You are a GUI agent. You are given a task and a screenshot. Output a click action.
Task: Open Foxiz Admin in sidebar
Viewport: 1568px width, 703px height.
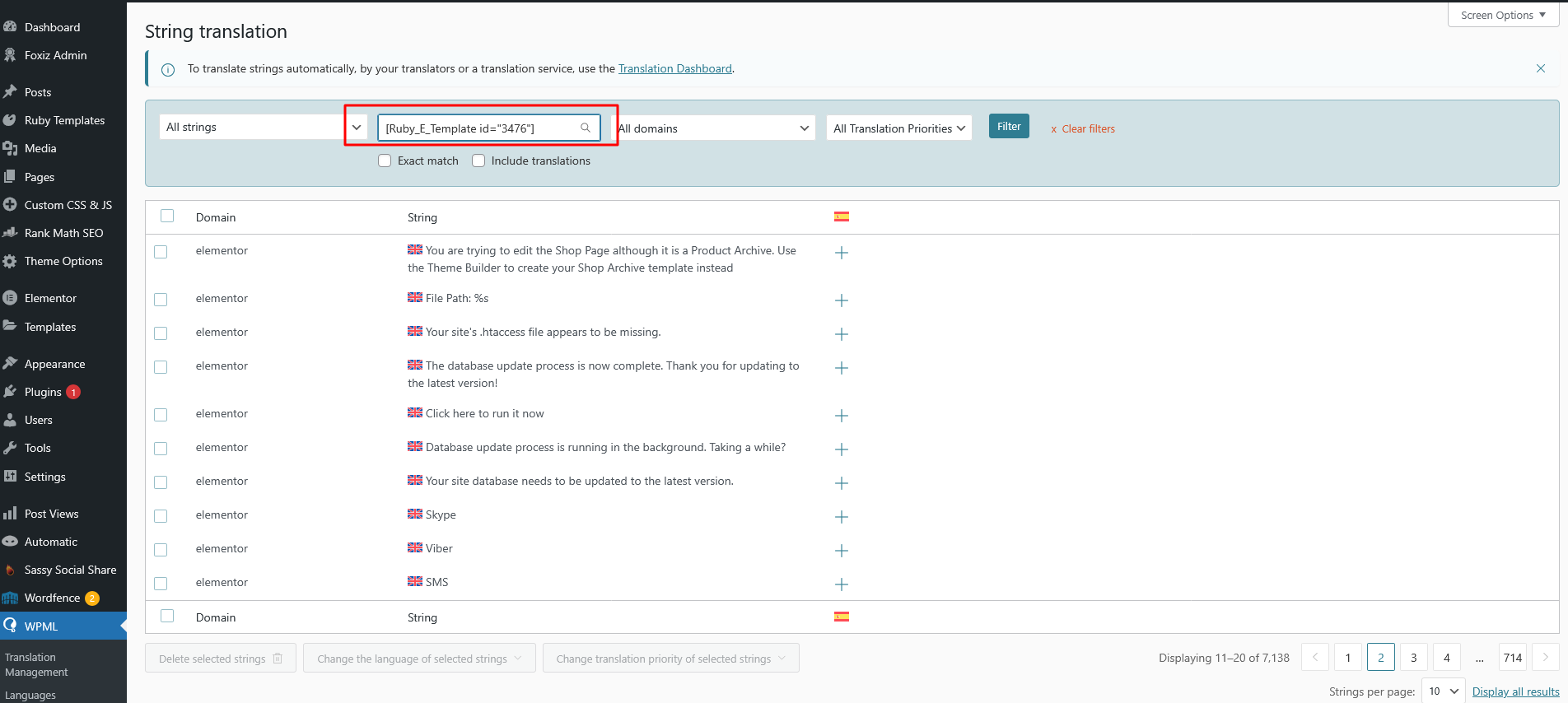click(55, 55)
